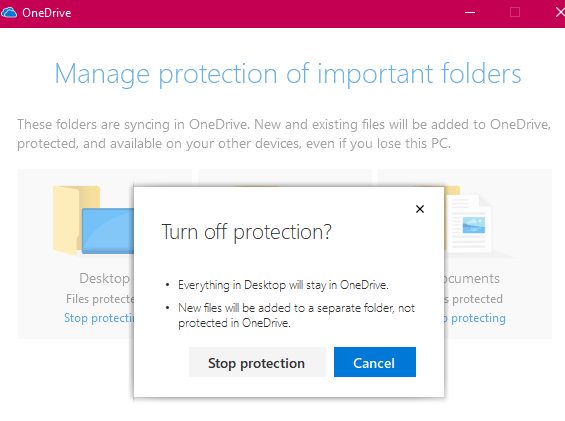
Task: Click the Manage protection of important folders heading
Action: tap(288, 74)
